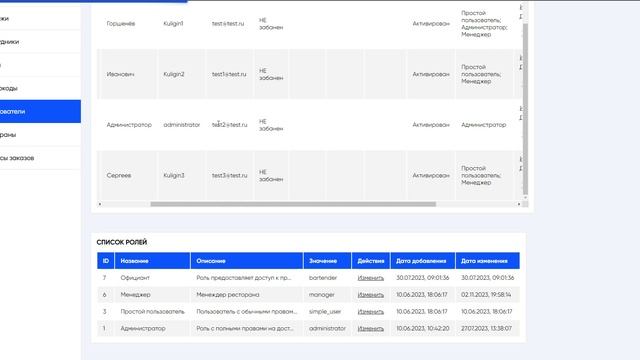This screenshot has height=360, width=640.
Task: Click the login 'administrator' in users table
Action: 182,125
